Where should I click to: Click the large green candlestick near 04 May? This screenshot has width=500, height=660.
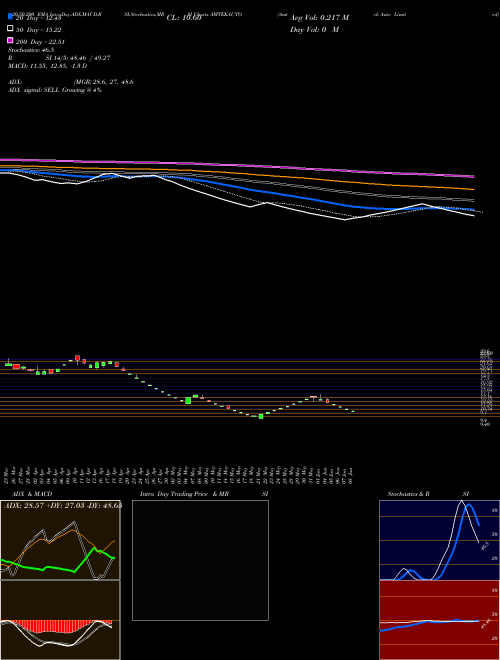coord(188,400)
